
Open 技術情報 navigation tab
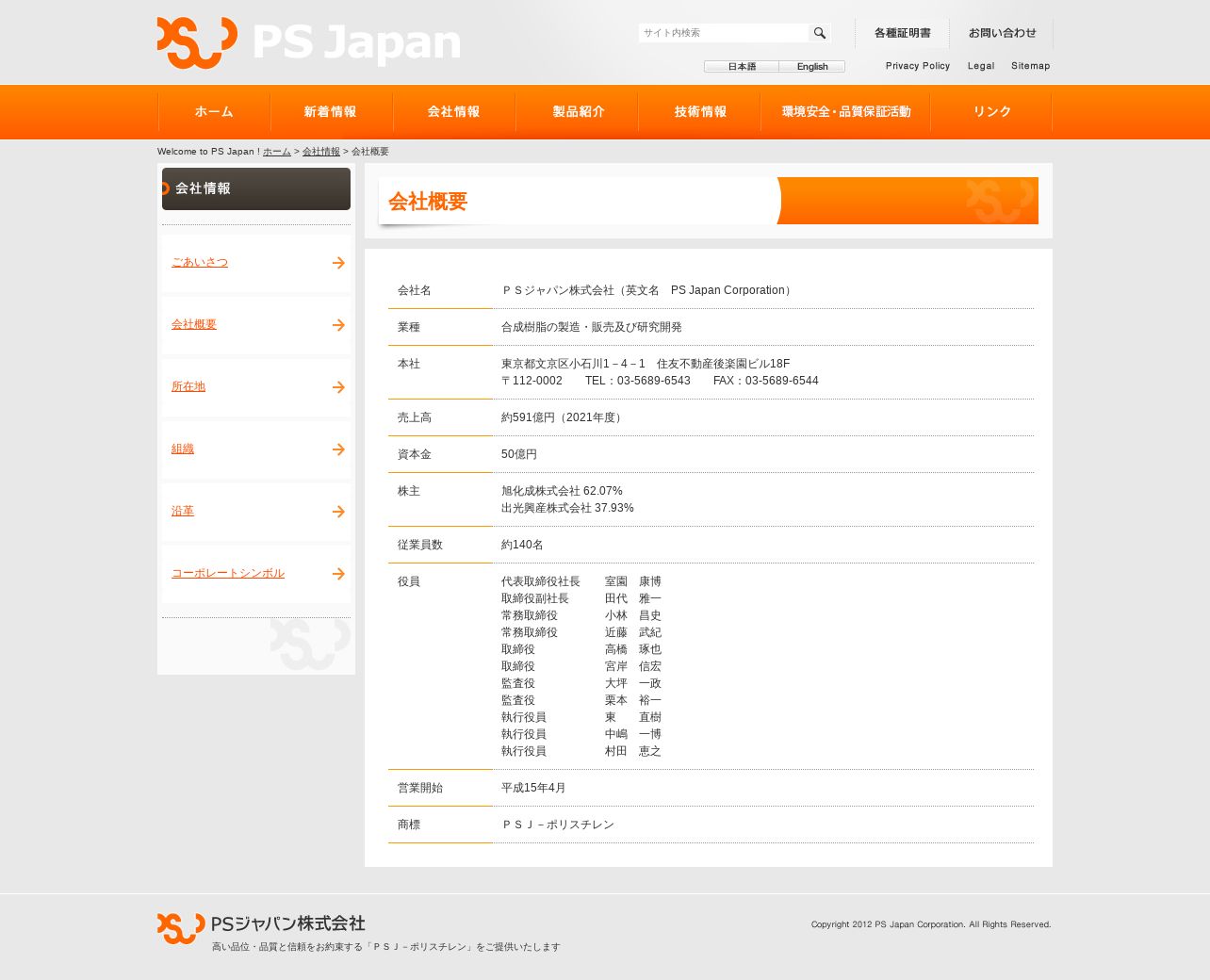700,112
